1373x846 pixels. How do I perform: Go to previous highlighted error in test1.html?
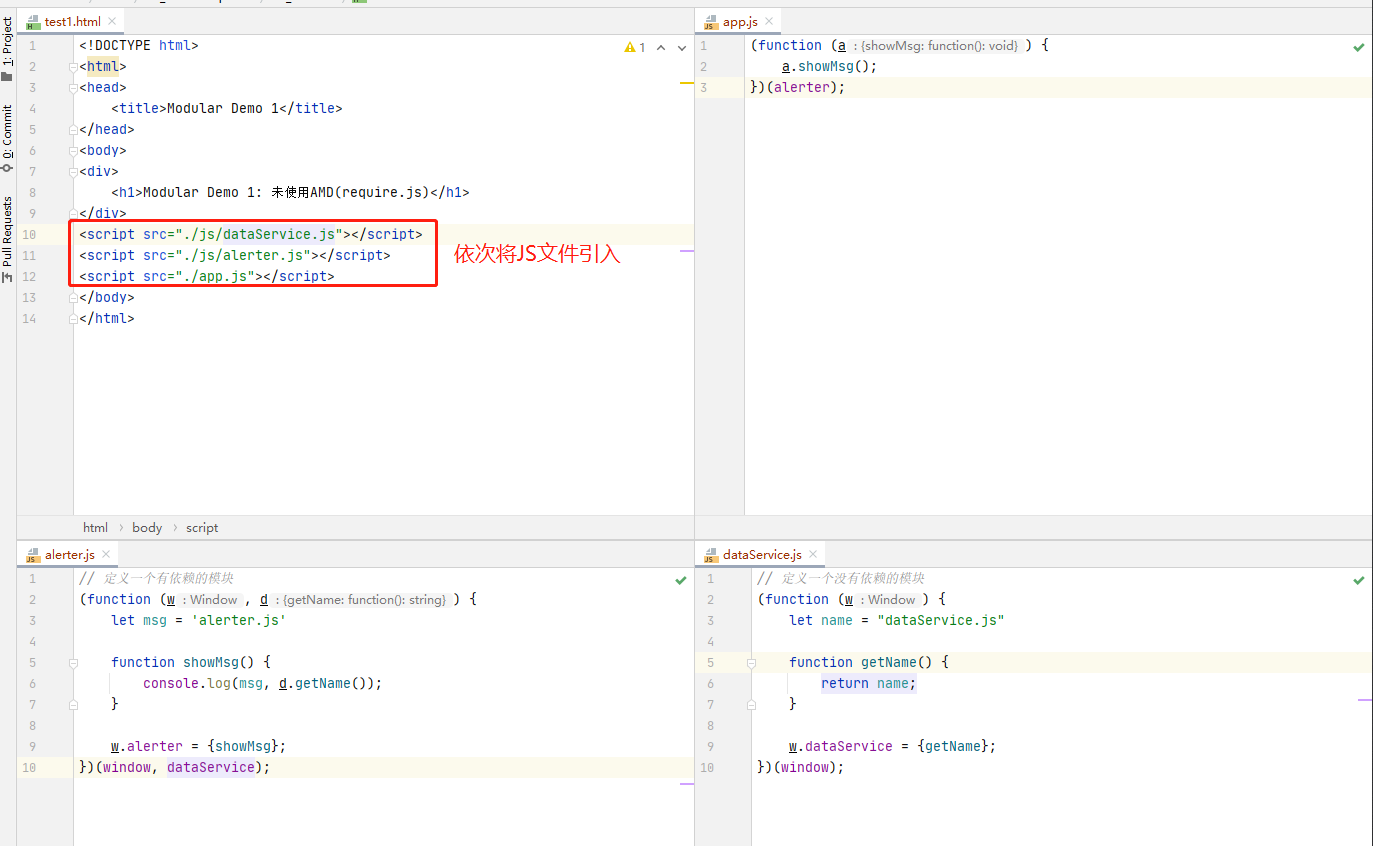pyautogui.click(x=661, y=47)
